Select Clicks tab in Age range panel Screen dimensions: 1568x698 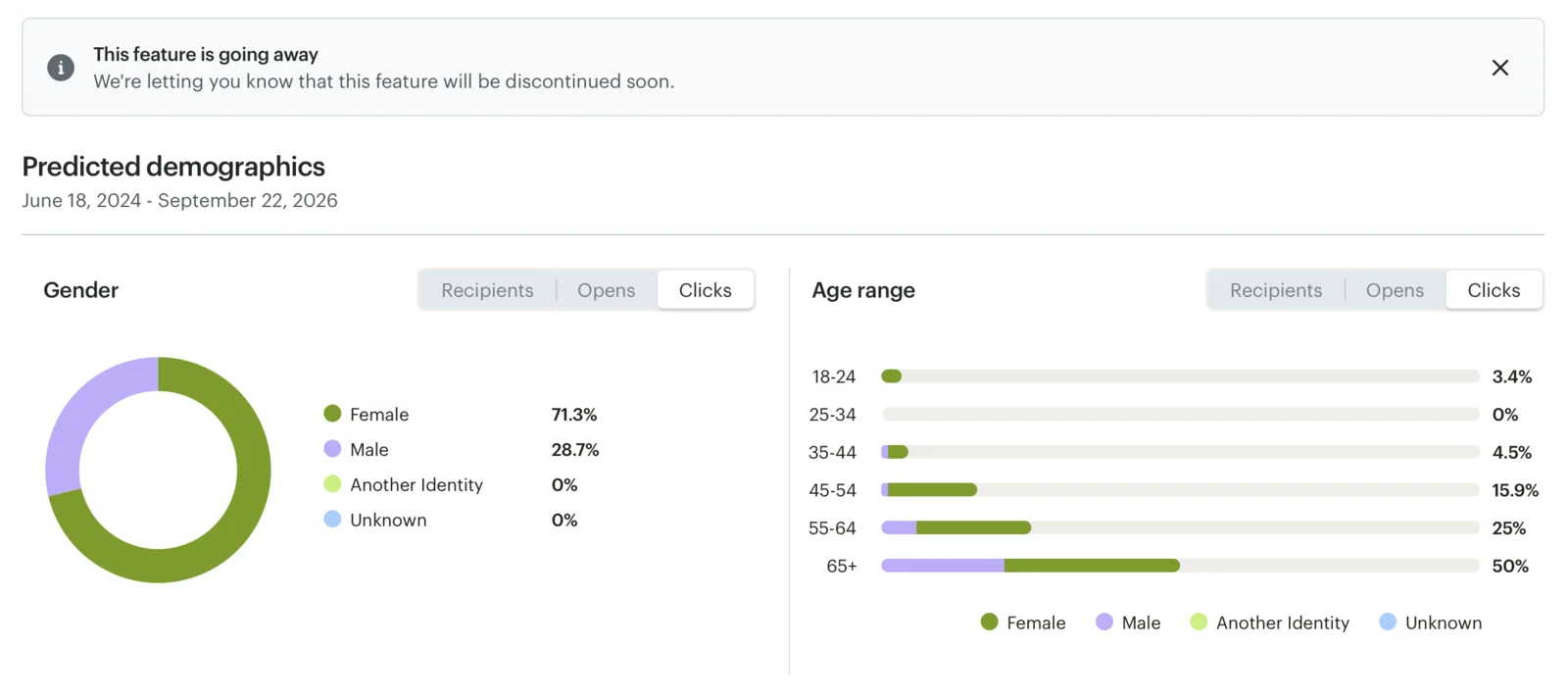1494,290
